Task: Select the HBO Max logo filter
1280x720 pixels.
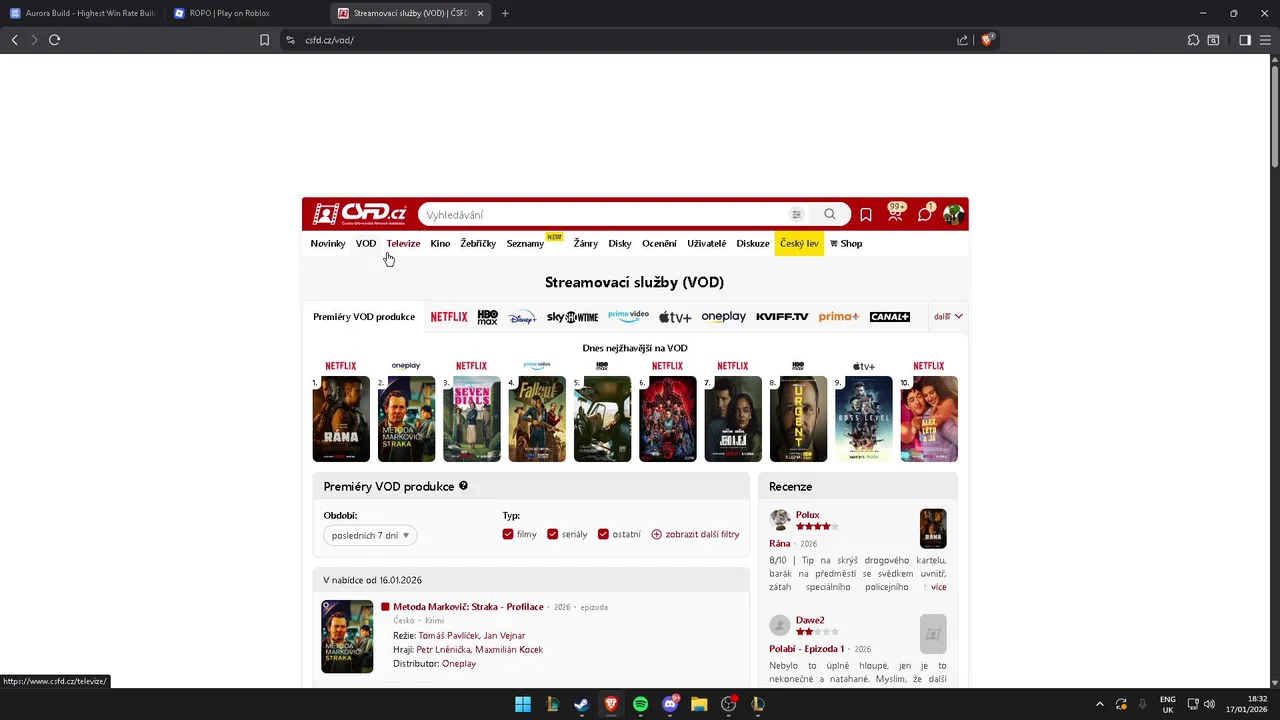Action: tap(487, 317)
